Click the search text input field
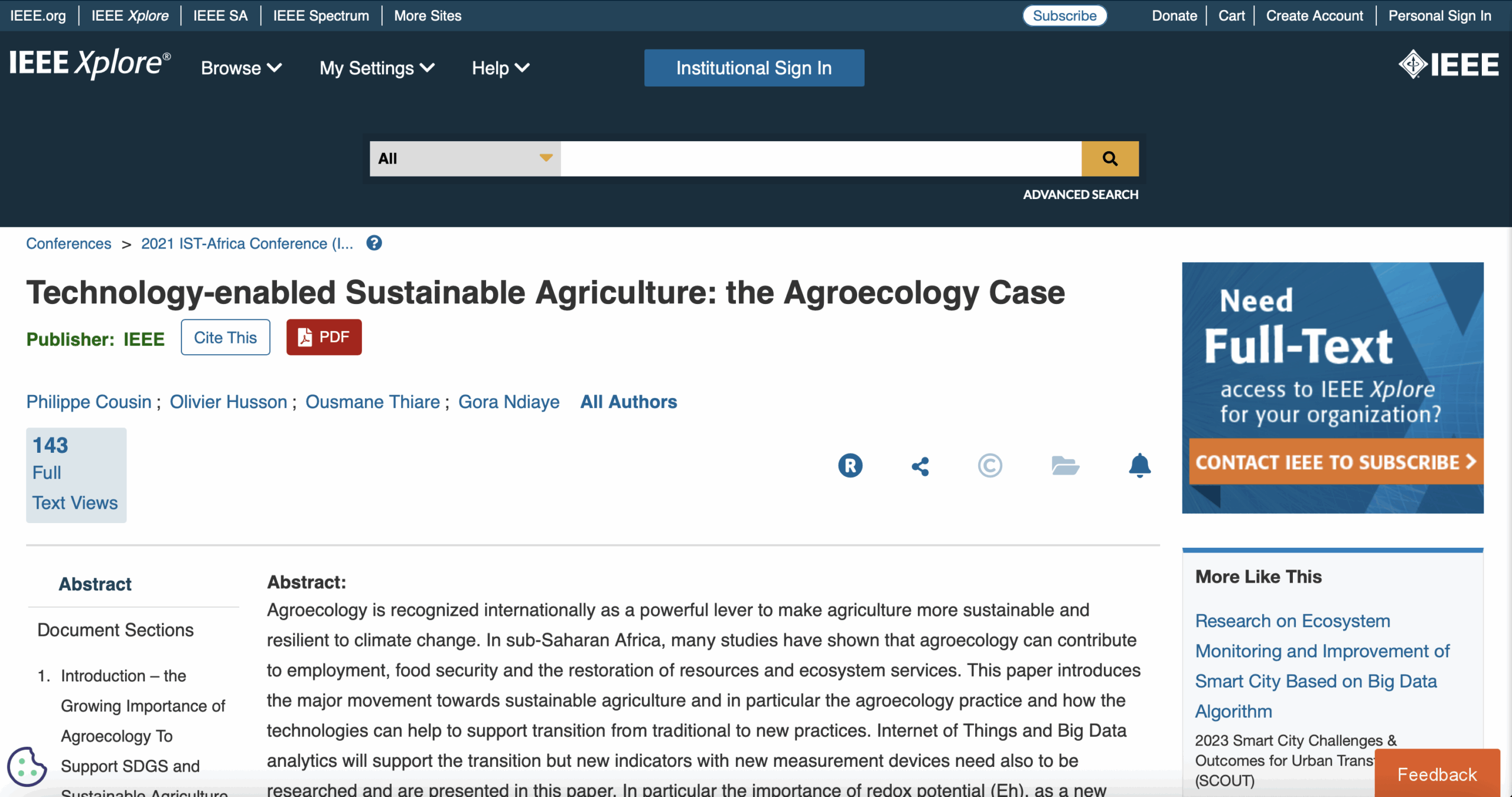Viewport: 1512px width, 797px height. coord(820,158)
